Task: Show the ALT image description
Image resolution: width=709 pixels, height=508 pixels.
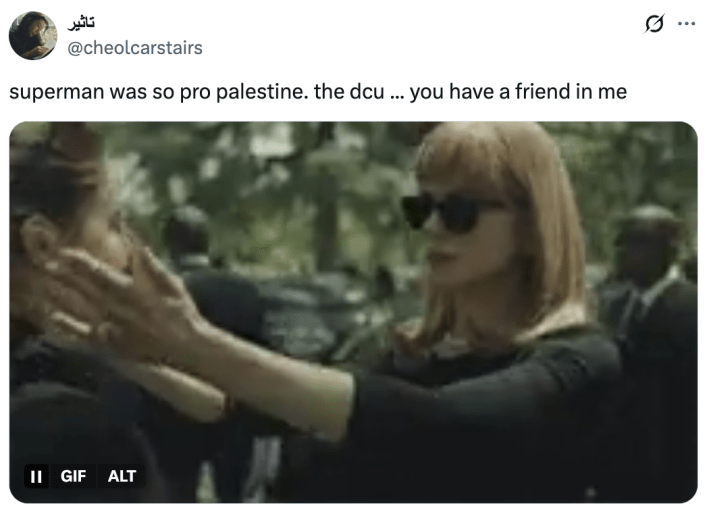Action: 122,476
